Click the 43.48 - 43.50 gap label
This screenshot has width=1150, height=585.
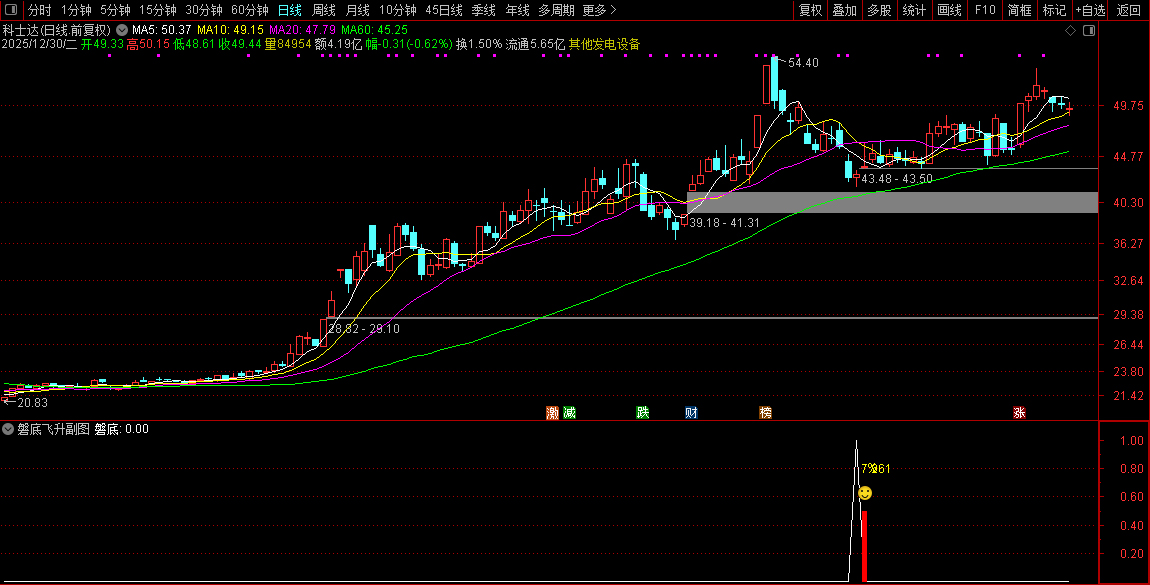click(x=897, y=179)
